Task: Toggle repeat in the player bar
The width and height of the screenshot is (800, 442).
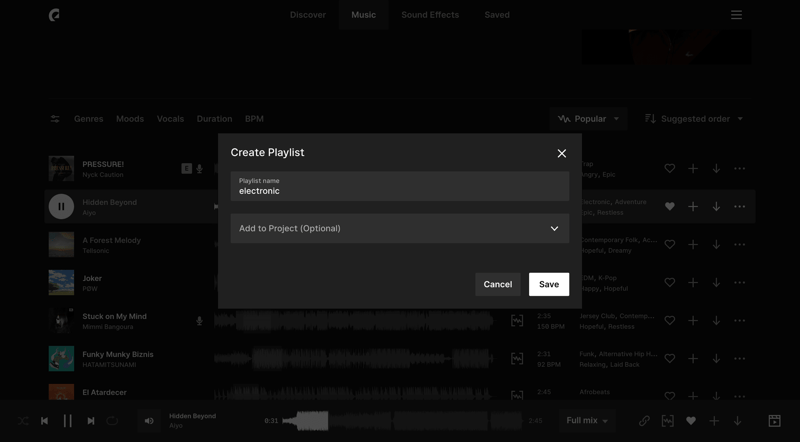Action: [112, 421]
